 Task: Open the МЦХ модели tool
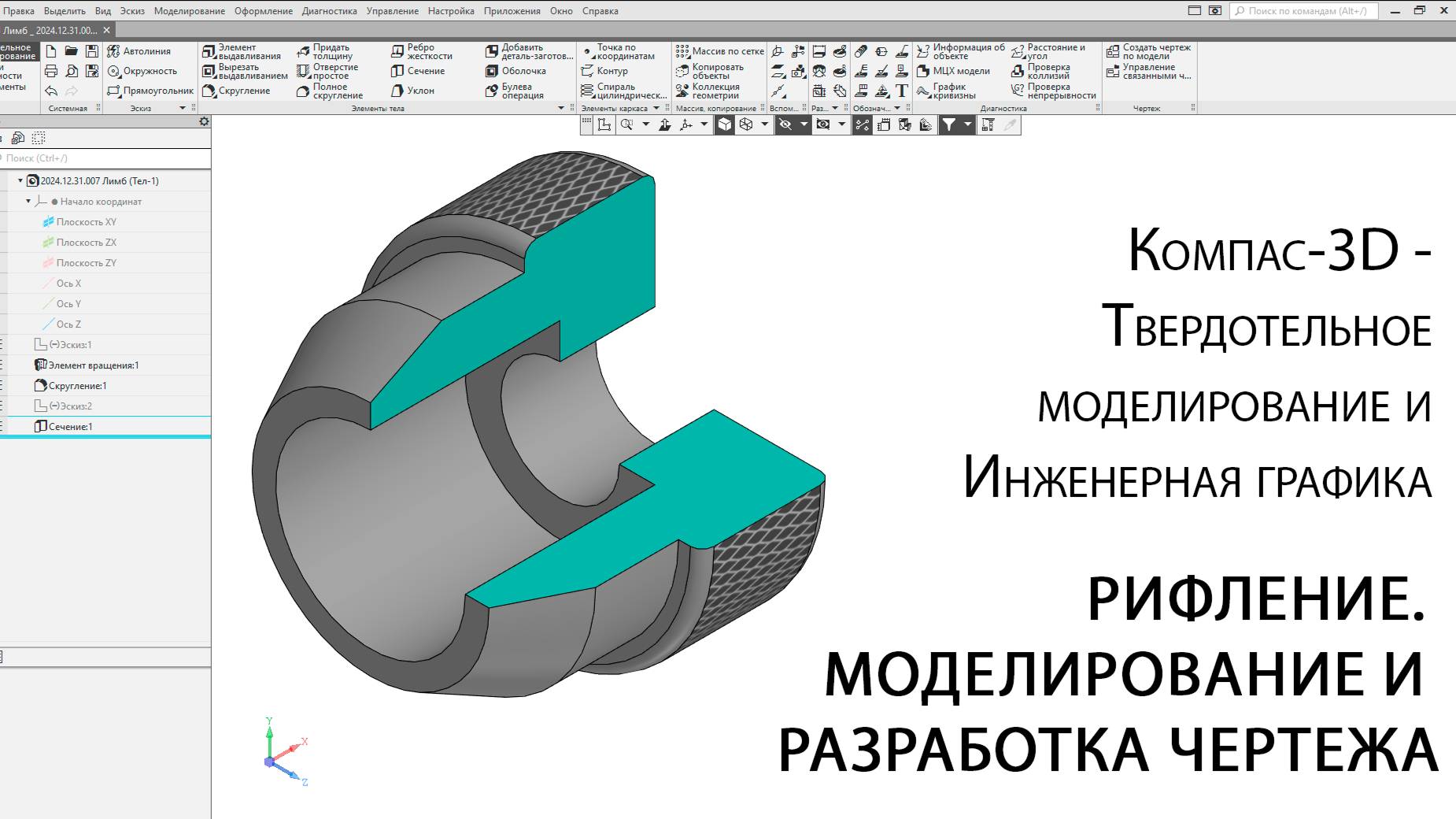click(959, 70)
